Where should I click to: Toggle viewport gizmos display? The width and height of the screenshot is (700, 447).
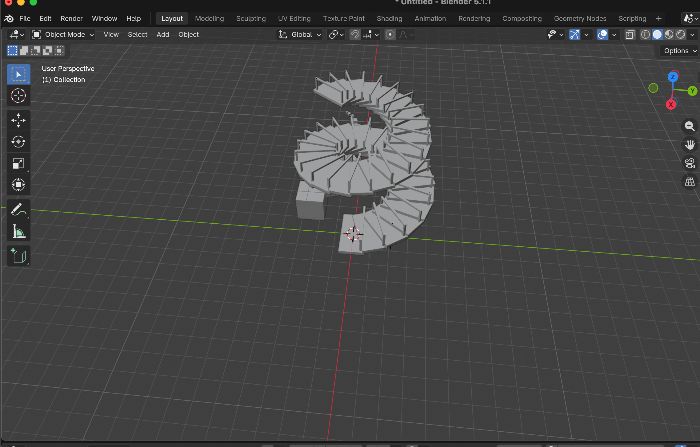tap(575, 34)
